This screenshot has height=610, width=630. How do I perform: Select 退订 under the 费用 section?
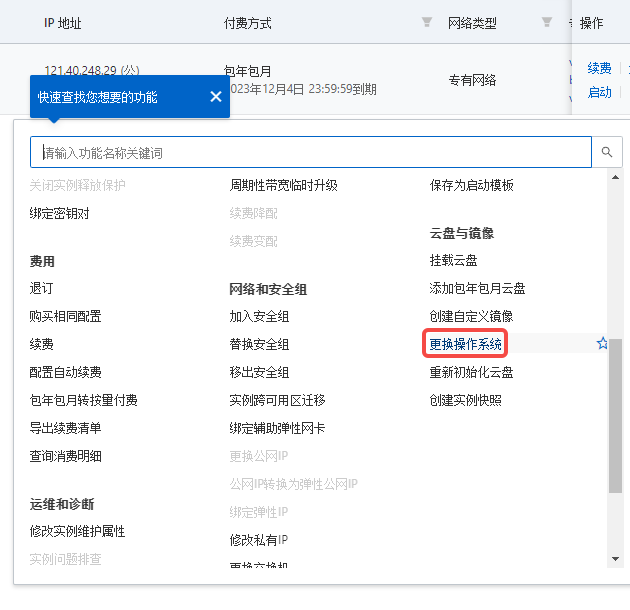coord(41,288)
